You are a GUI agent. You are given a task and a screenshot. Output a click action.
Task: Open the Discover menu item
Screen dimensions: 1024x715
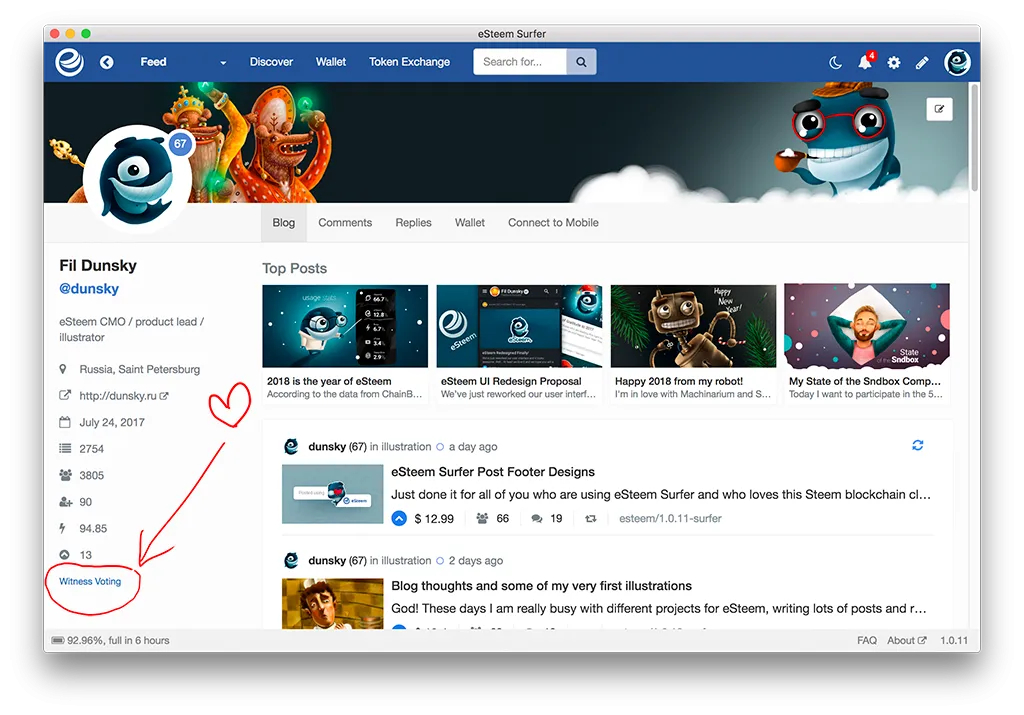click(271, 62)
